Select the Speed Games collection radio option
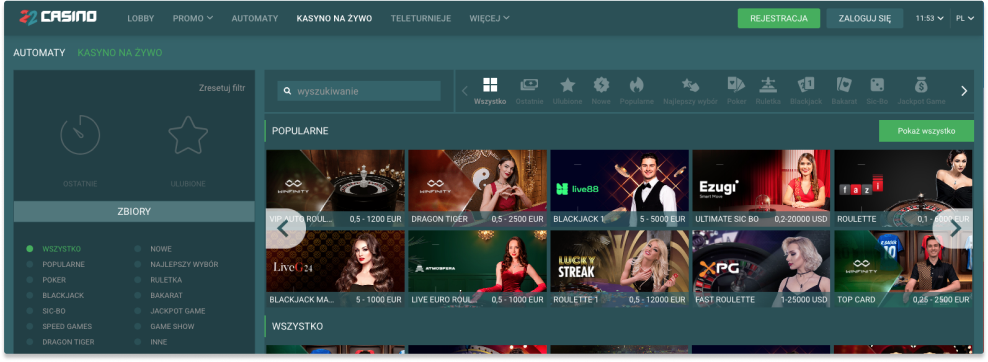Image resolution: width=988 pixels, height=362 pixels. click(x=30, y=326)
